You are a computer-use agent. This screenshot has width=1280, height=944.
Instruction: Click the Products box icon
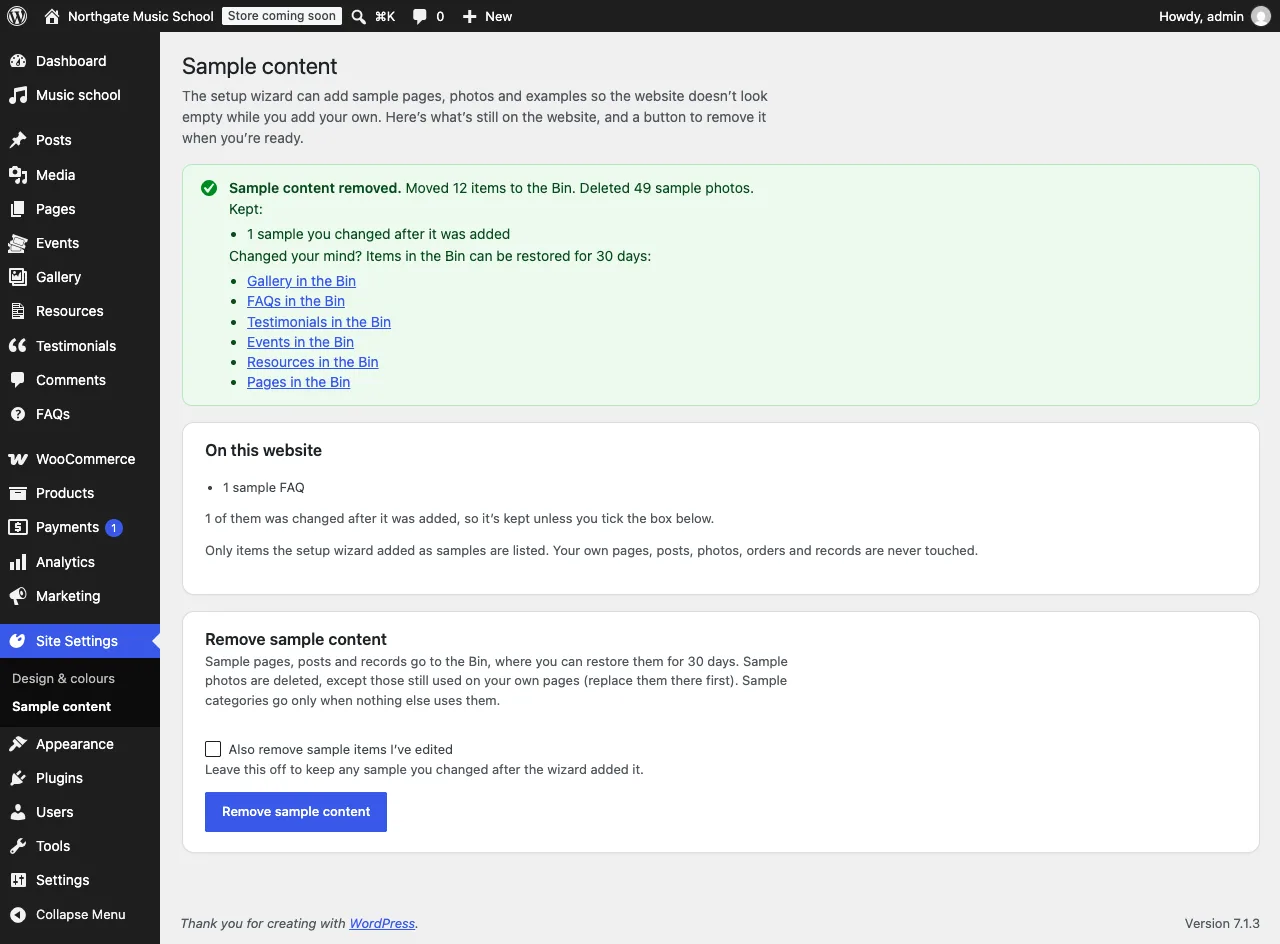coord(18,493)
